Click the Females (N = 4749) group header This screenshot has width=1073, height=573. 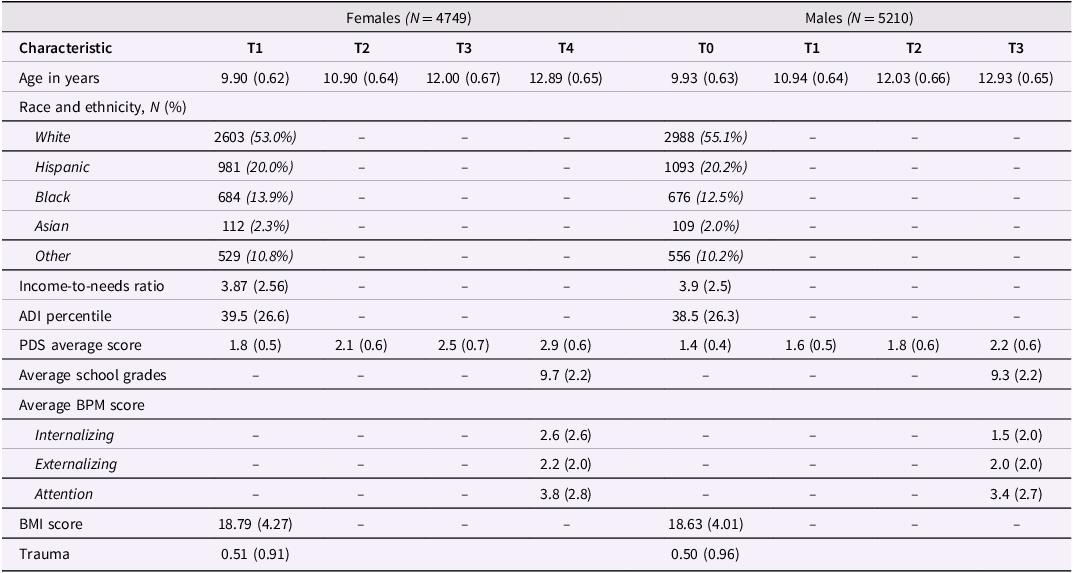point(411,18)
